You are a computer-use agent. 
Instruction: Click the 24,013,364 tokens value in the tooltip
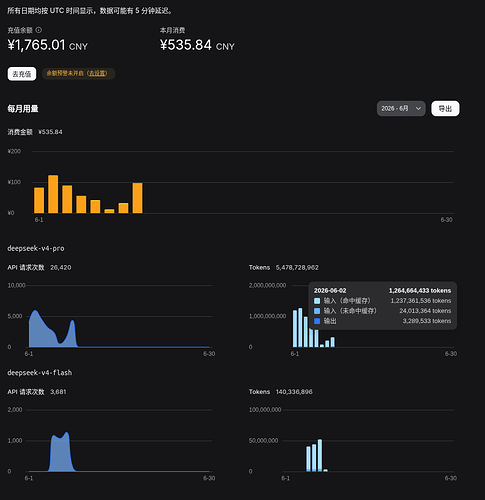pyautogui.click(x=425, y=311)
